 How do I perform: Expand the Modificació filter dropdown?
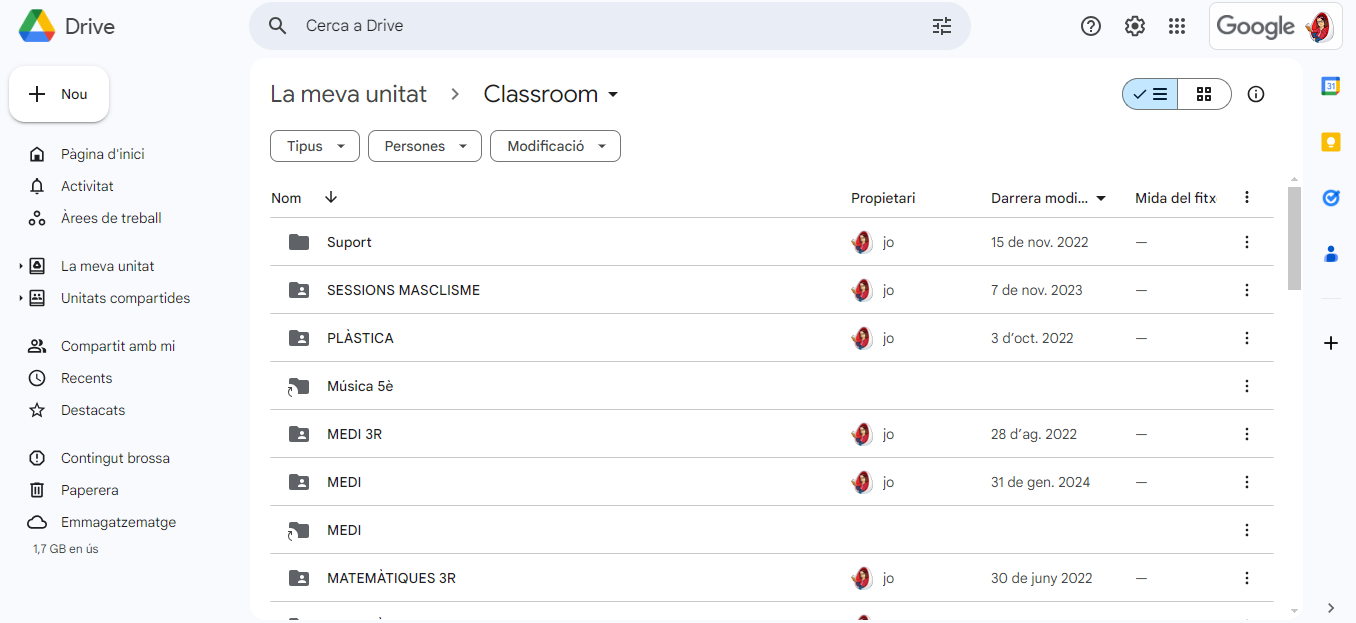tap(555, 146)
